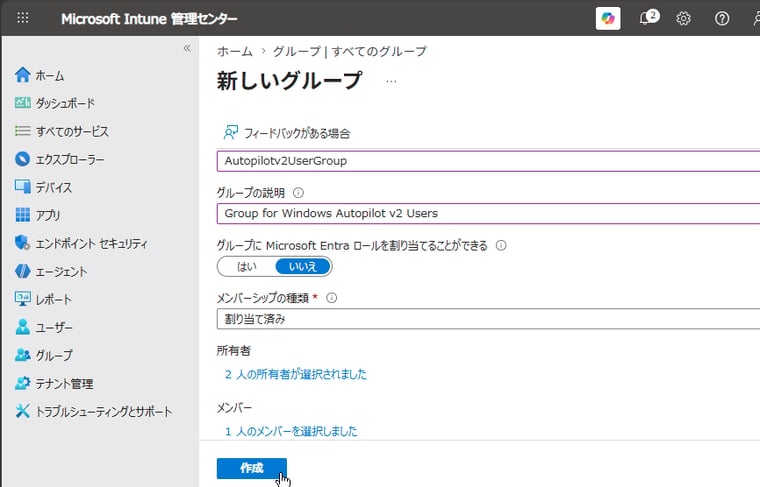Click the Agents icon in sidebar
The image size is (760, 487).
point(22,271)
